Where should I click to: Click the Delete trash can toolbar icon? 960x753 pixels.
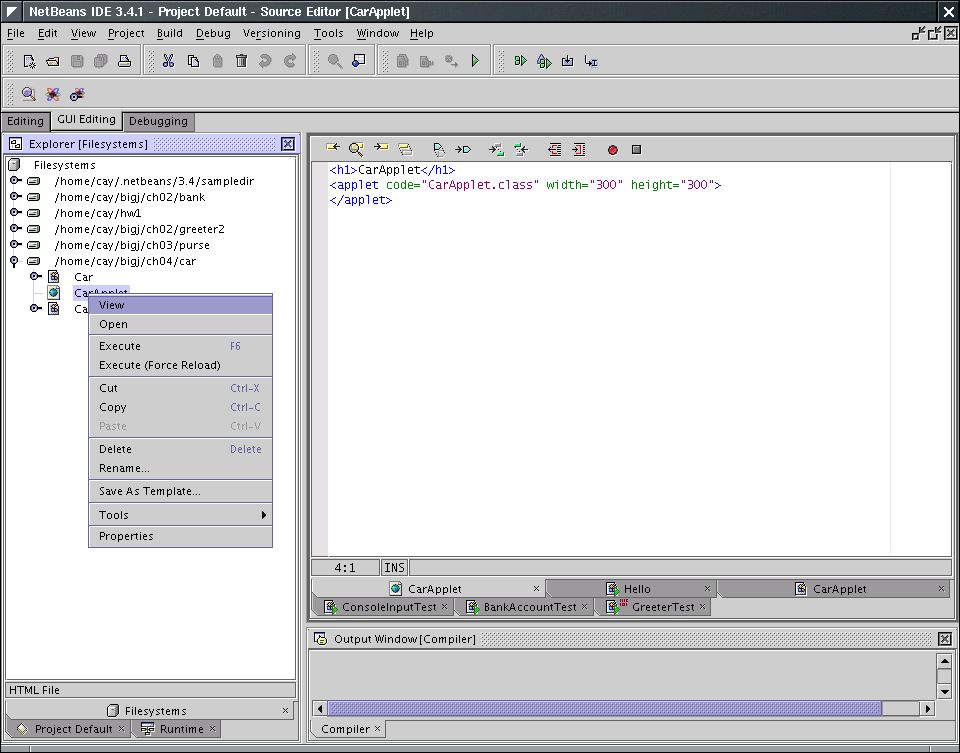click(241, 61)
